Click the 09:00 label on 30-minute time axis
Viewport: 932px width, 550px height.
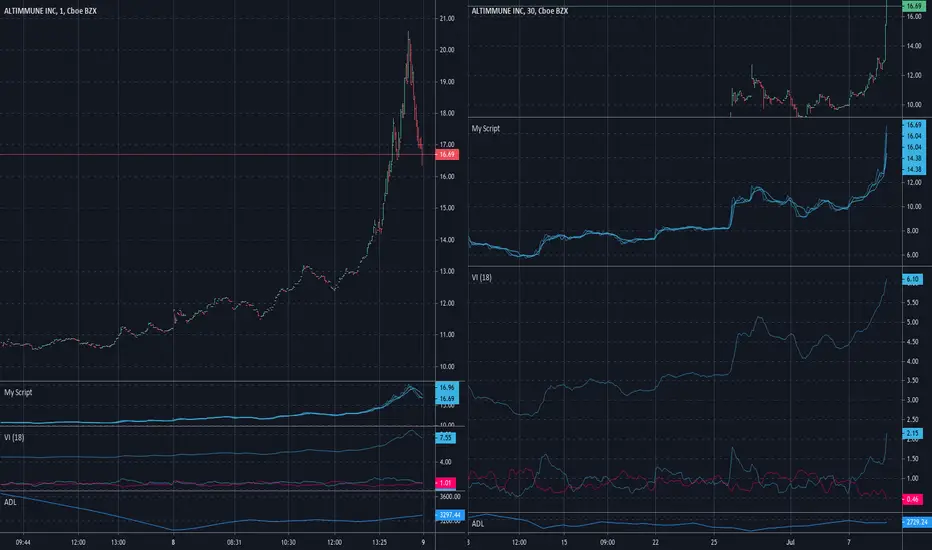click(607, 542)
